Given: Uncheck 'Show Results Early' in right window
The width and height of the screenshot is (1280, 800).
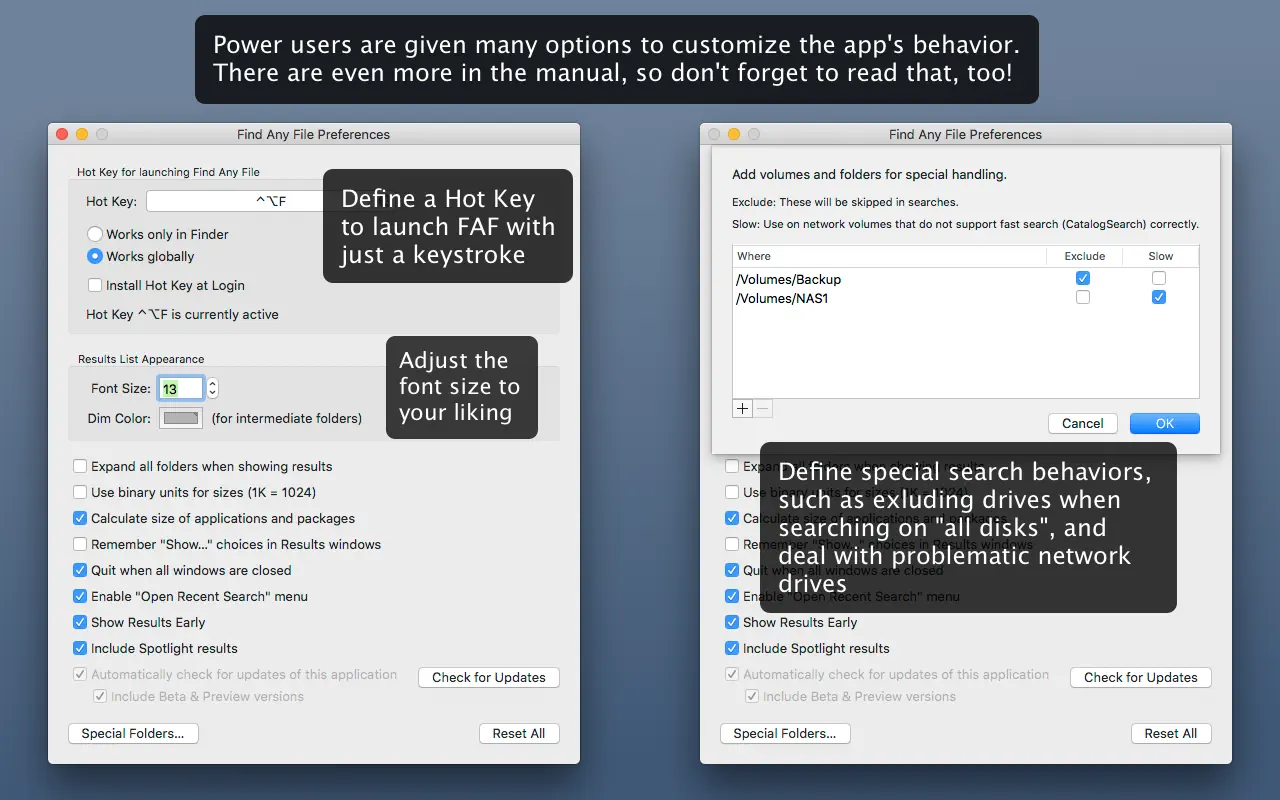Looking at the screenshot, I should (x=732, y=622).
